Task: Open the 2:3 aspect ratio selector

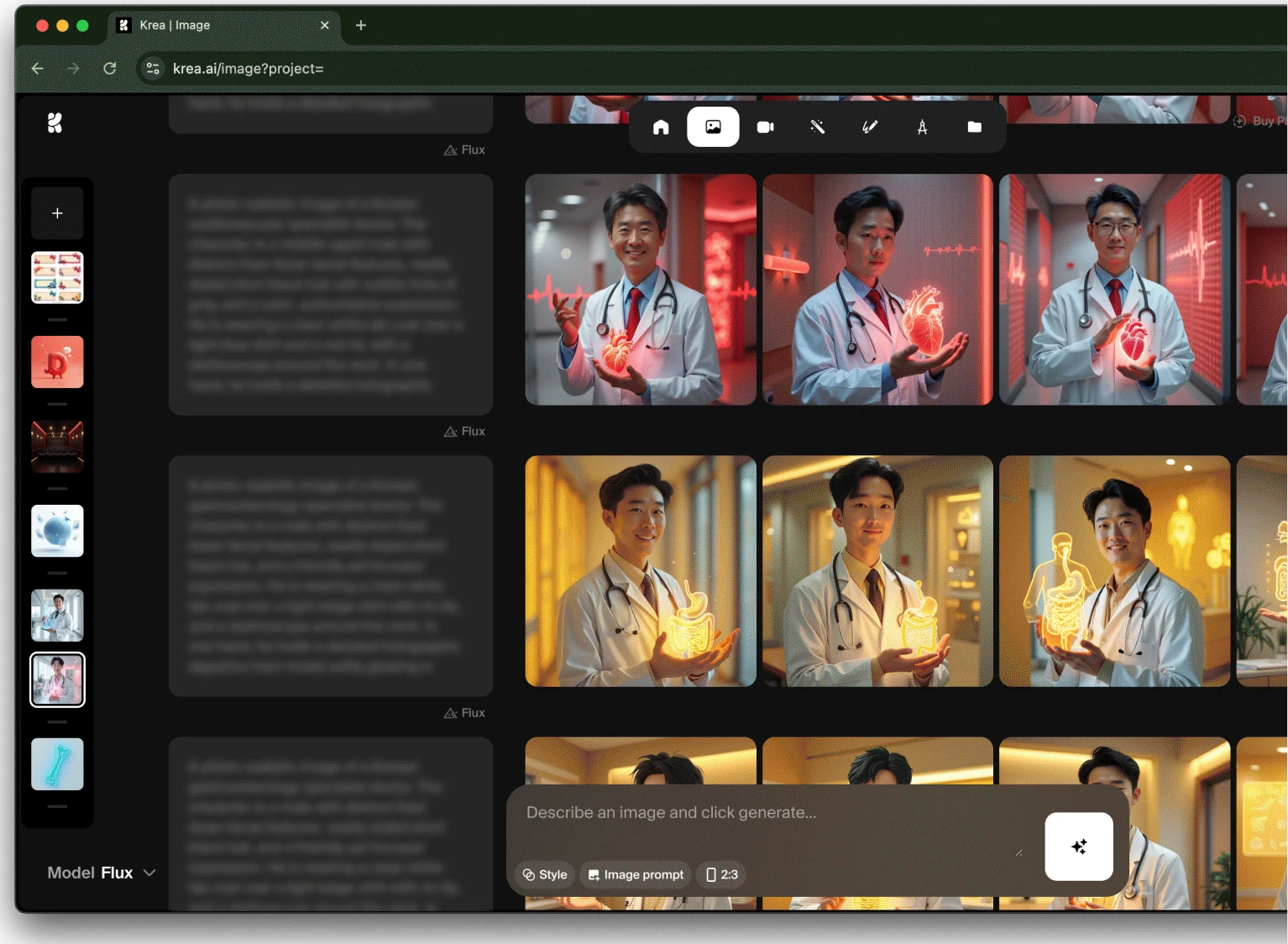Action: coord(722,874)
